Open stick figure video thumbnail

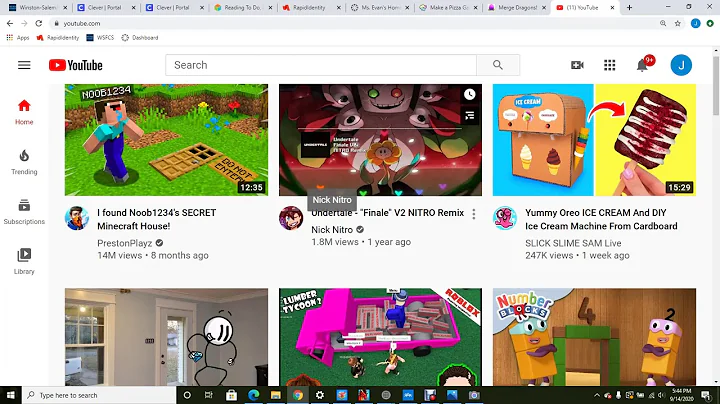pos(166,337)
